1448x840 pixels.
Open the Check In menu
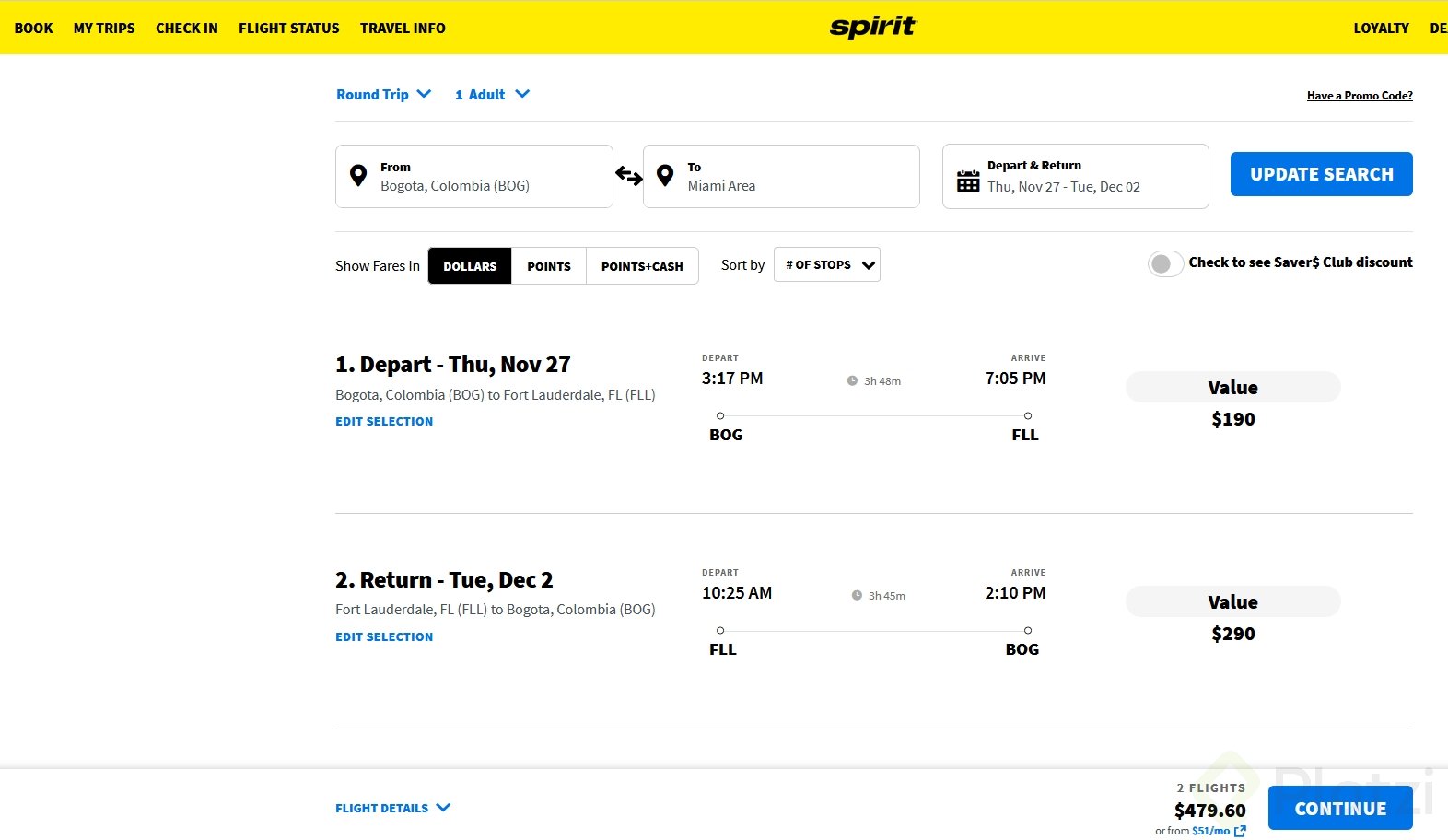click(187, 28)
